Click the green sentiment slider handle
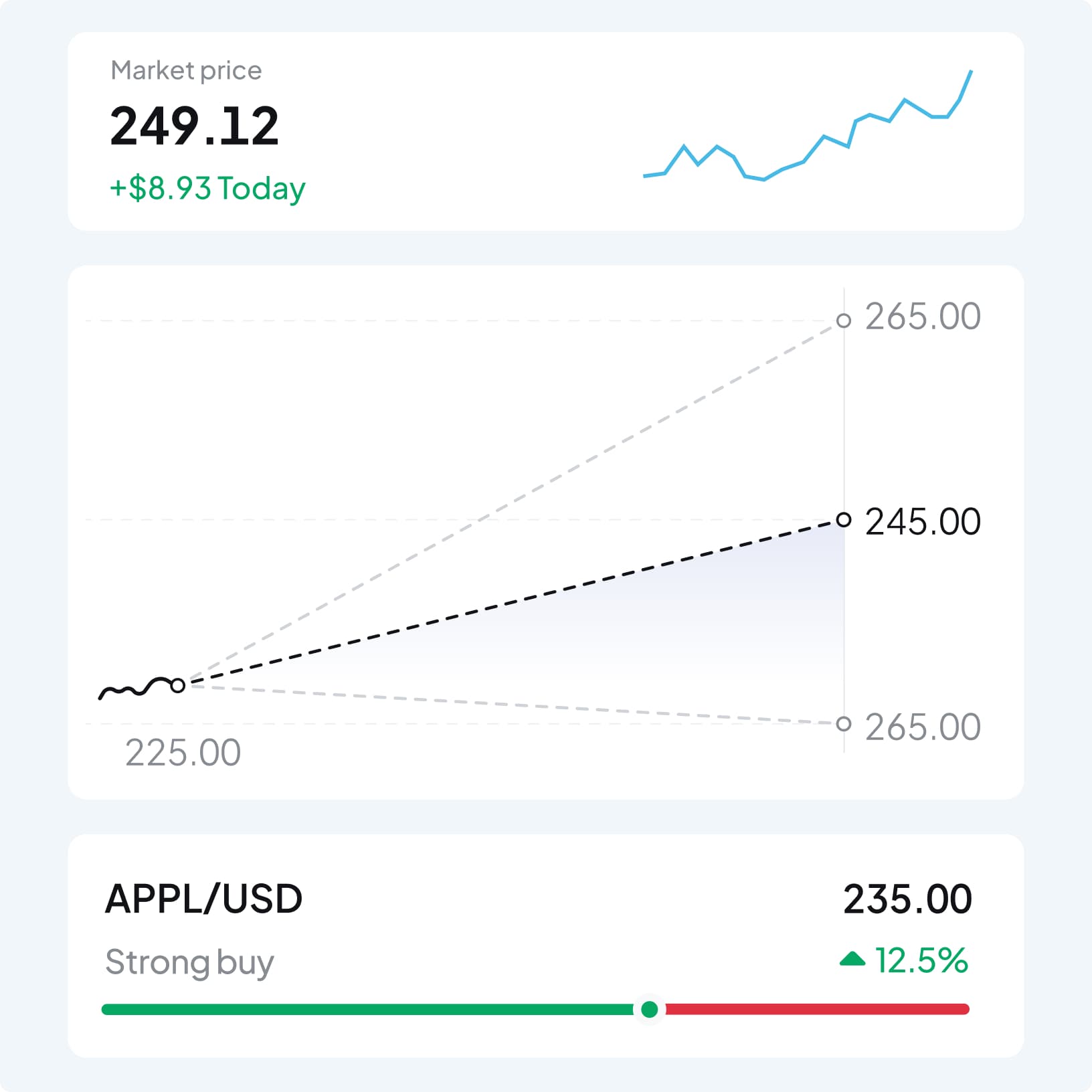 tap(649, 1009)
